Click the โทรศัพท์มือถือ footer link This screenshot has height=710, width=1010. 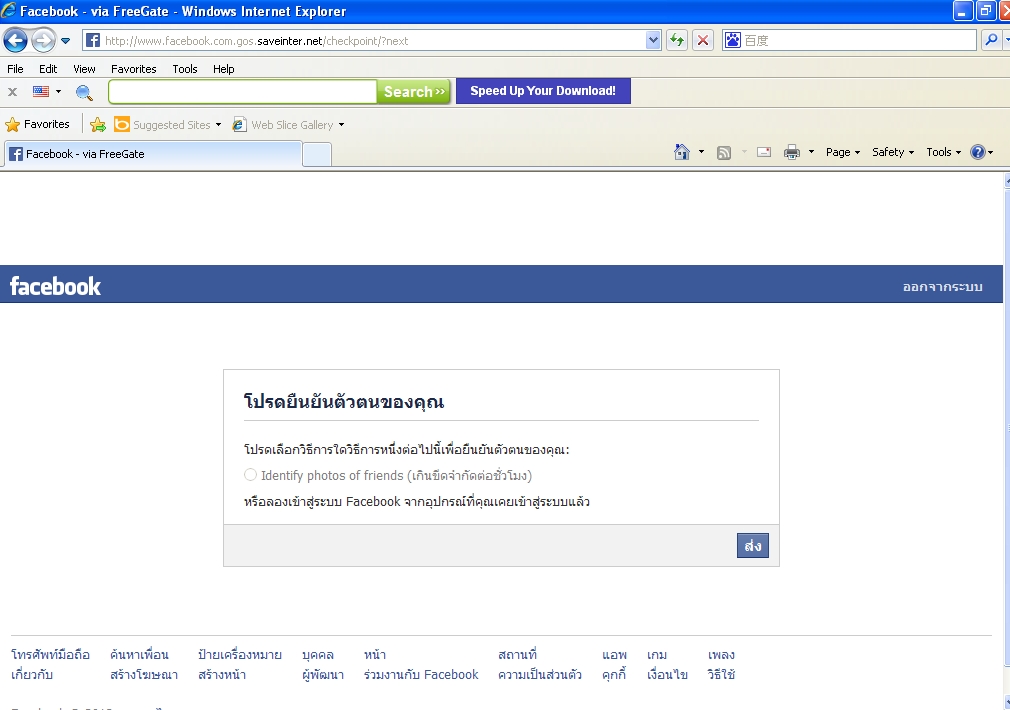pos(50,655)
